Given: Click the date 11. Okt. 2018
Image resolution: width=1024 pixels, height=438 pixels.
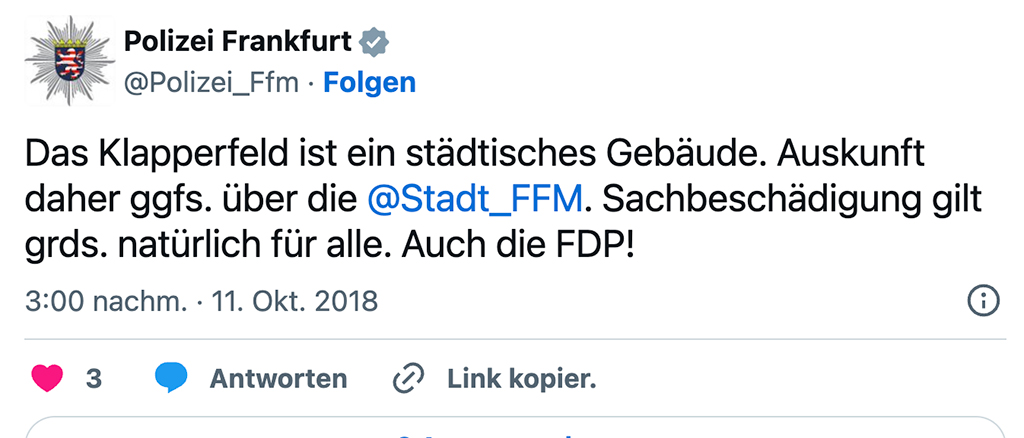Looking at the screenshot, I should [295, 300].
